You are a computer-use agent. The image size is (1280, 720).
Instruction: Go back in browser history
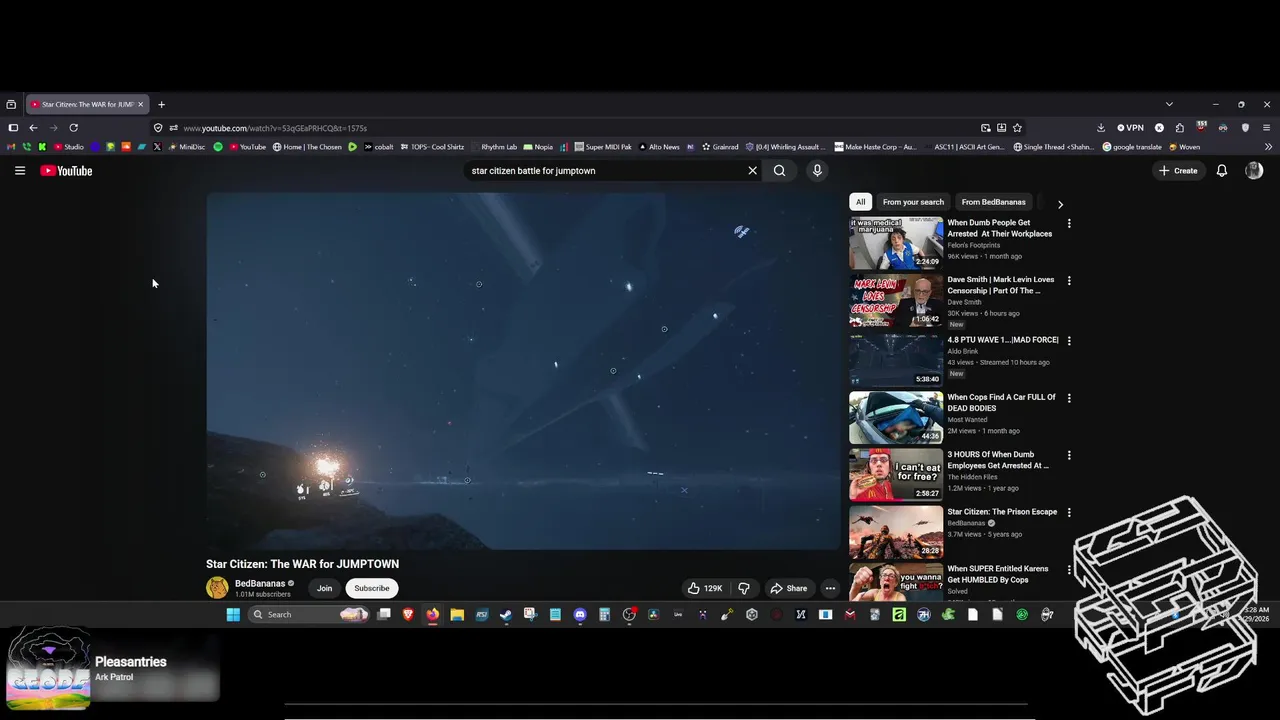click(33, 128)
